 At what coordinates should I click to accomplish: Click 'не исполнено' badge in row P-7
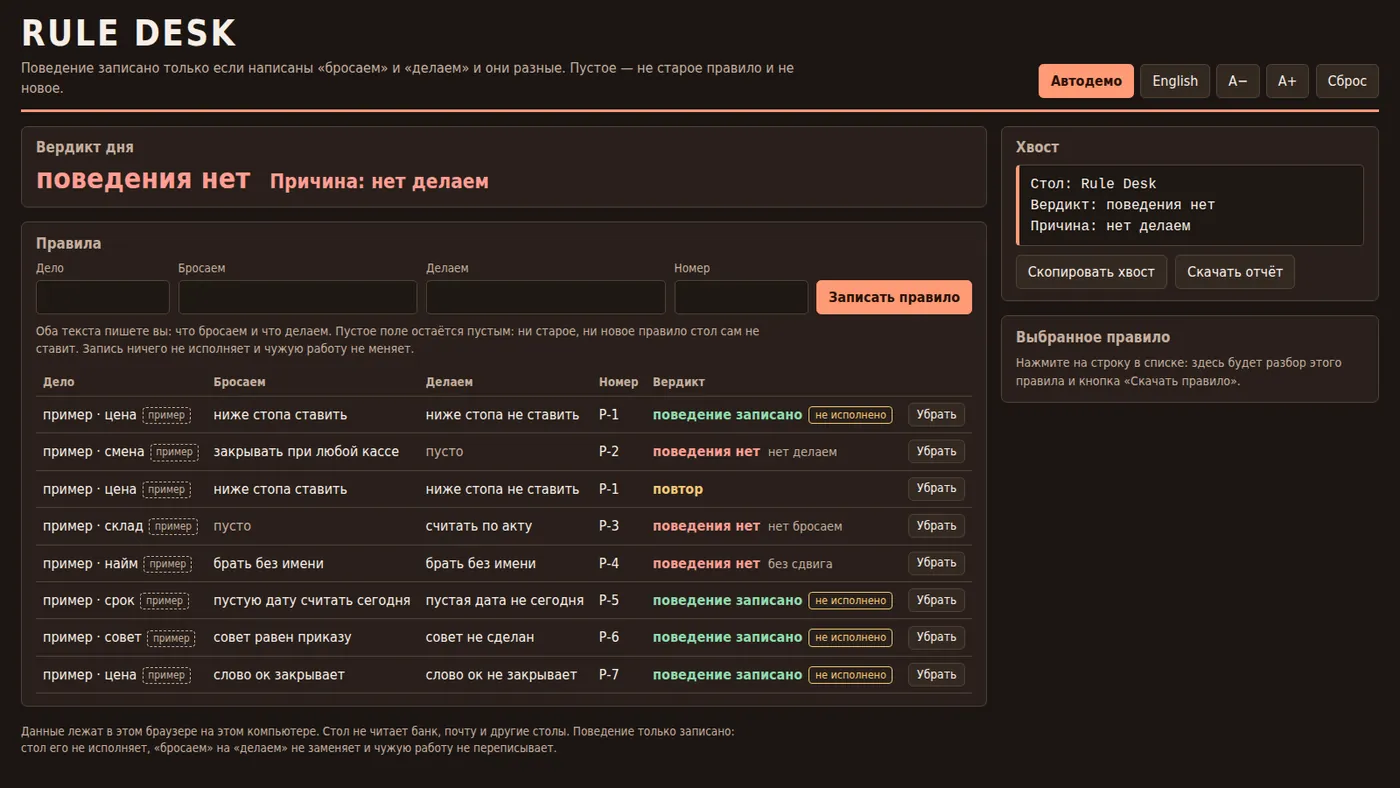[850, 675]
